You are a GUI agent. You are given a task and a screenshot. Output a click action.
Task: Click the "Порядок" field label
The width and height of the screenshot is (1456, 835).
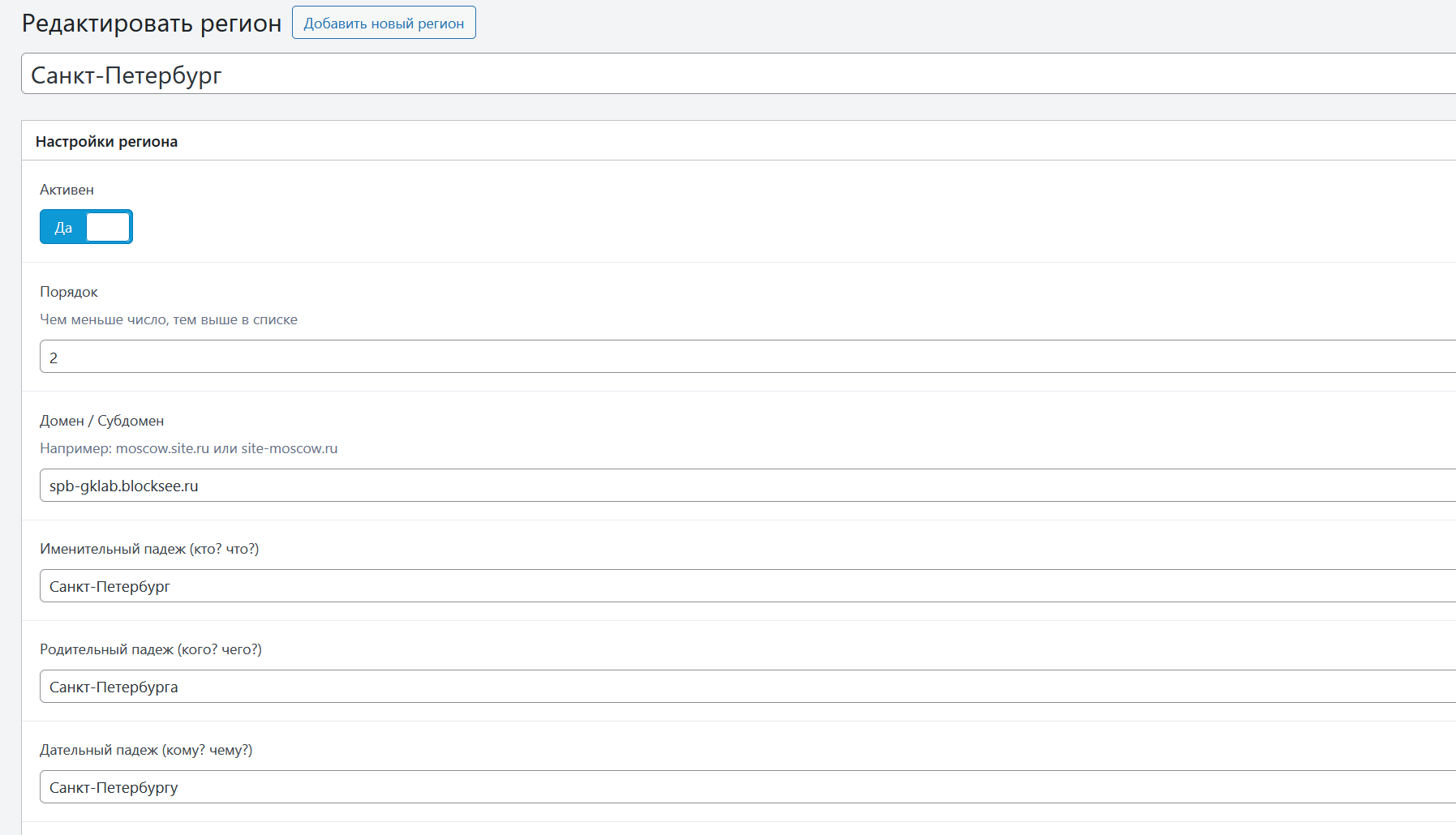[x=69, y=292]
